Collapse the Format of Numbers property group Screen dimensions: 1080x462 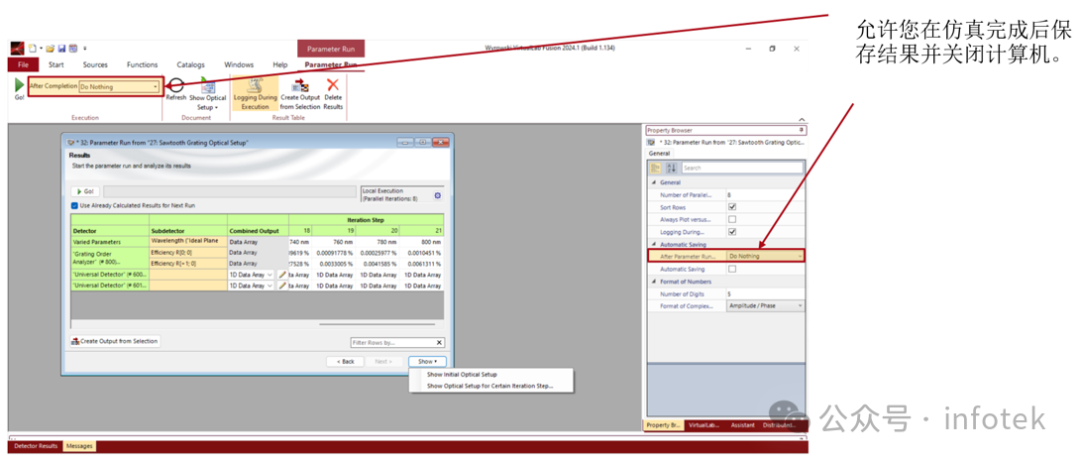(x=654, y=282)
